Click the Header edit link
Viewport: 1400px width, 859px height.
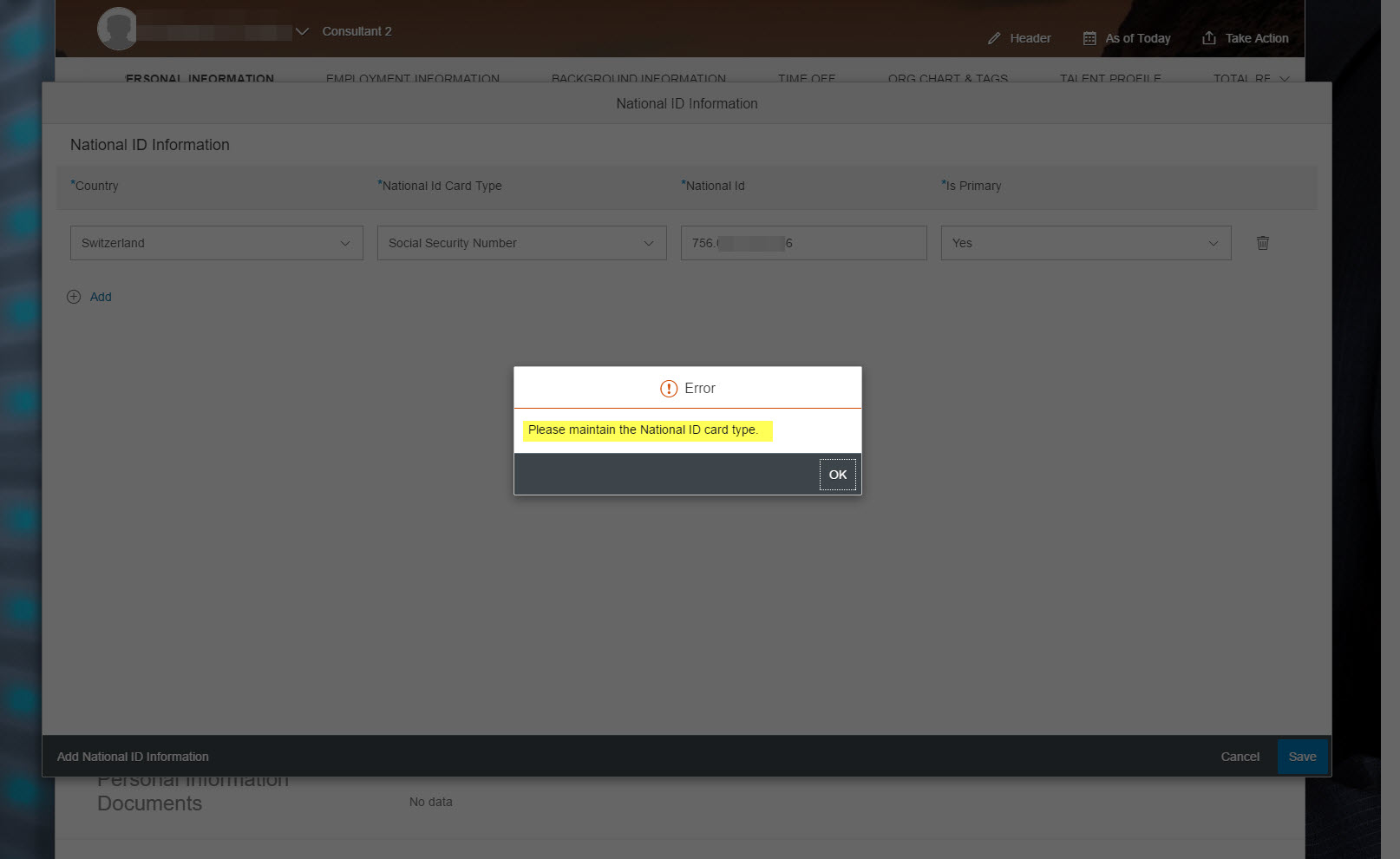point(1030,38)
